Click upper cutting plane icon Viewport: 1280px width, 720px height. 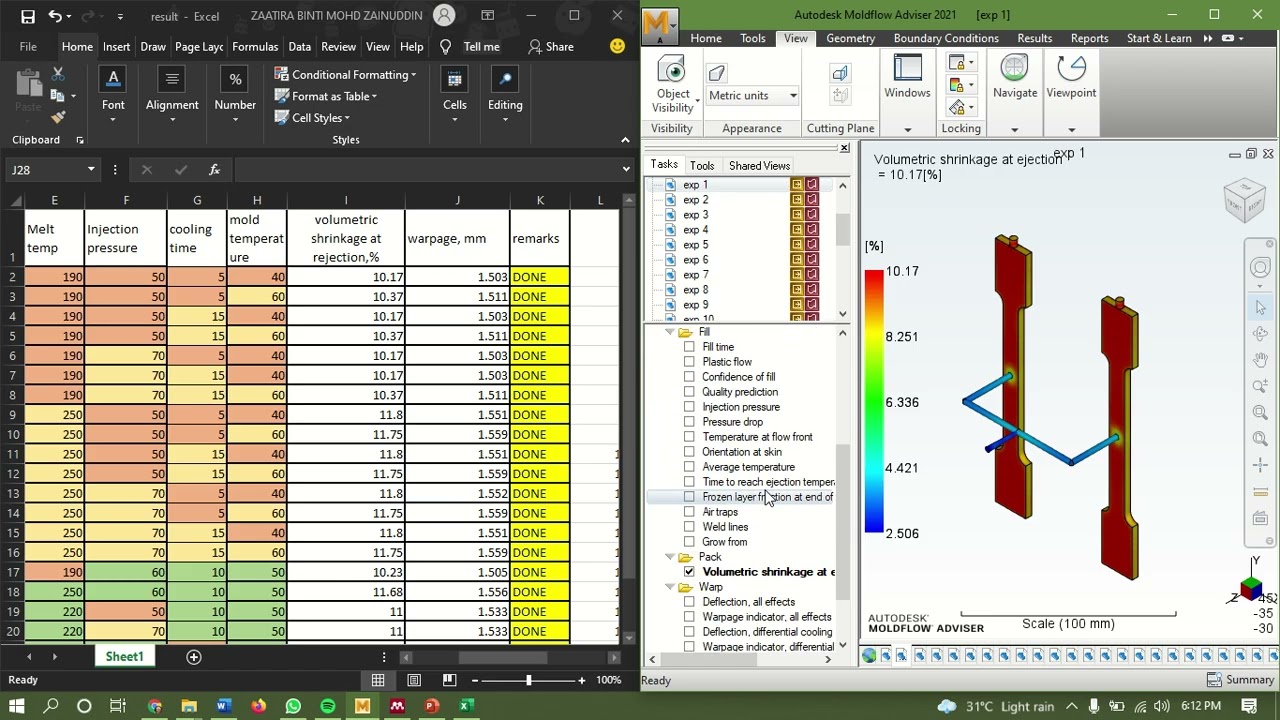(840, 73)
